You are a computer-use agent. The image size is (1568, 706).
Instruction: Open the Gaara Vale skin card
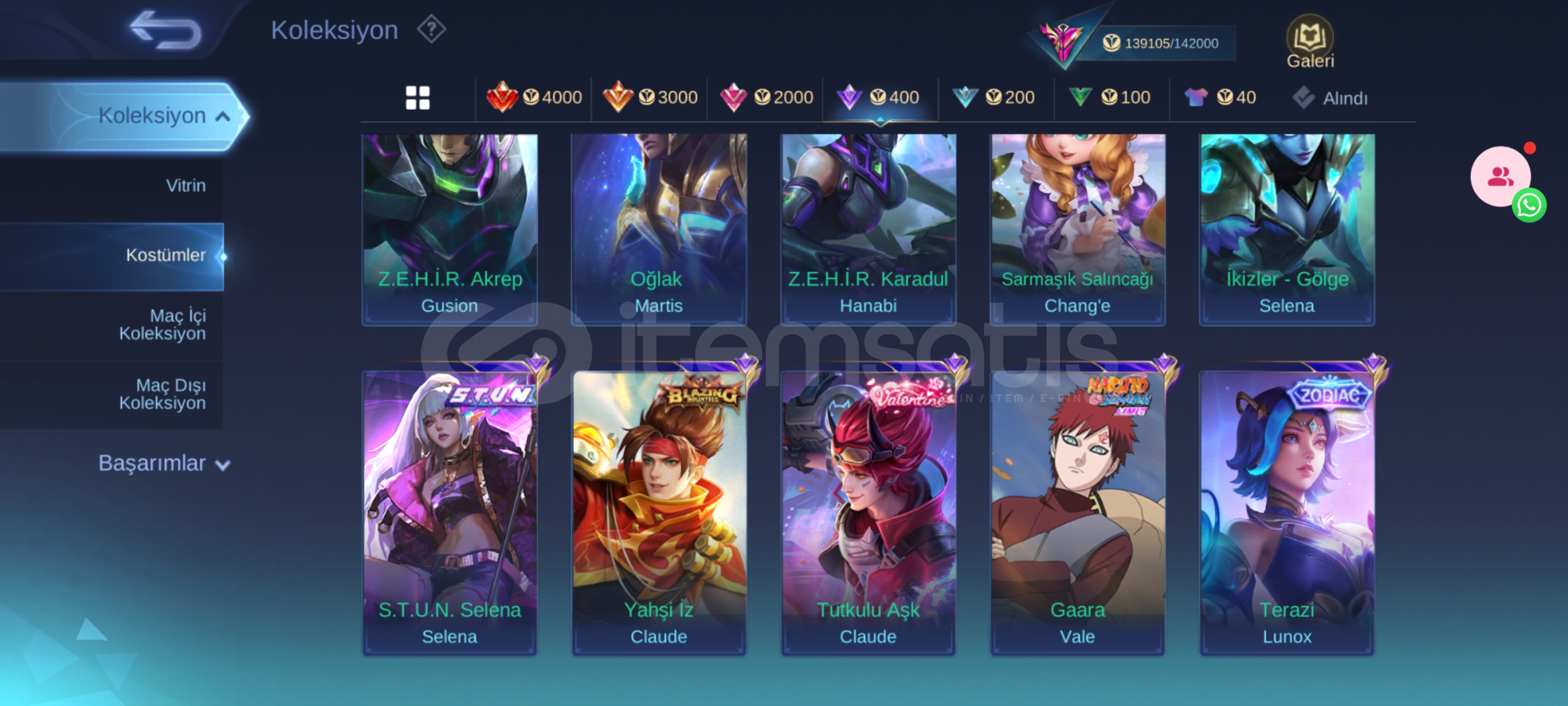(x=1077, y=511)
